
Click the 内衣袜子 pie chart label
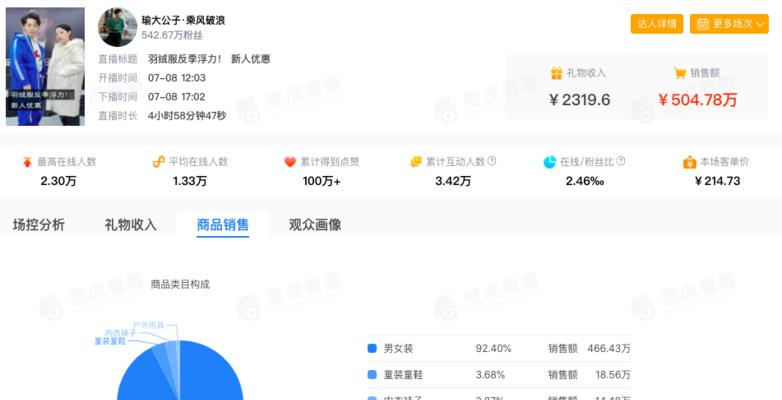click(120, 333)
